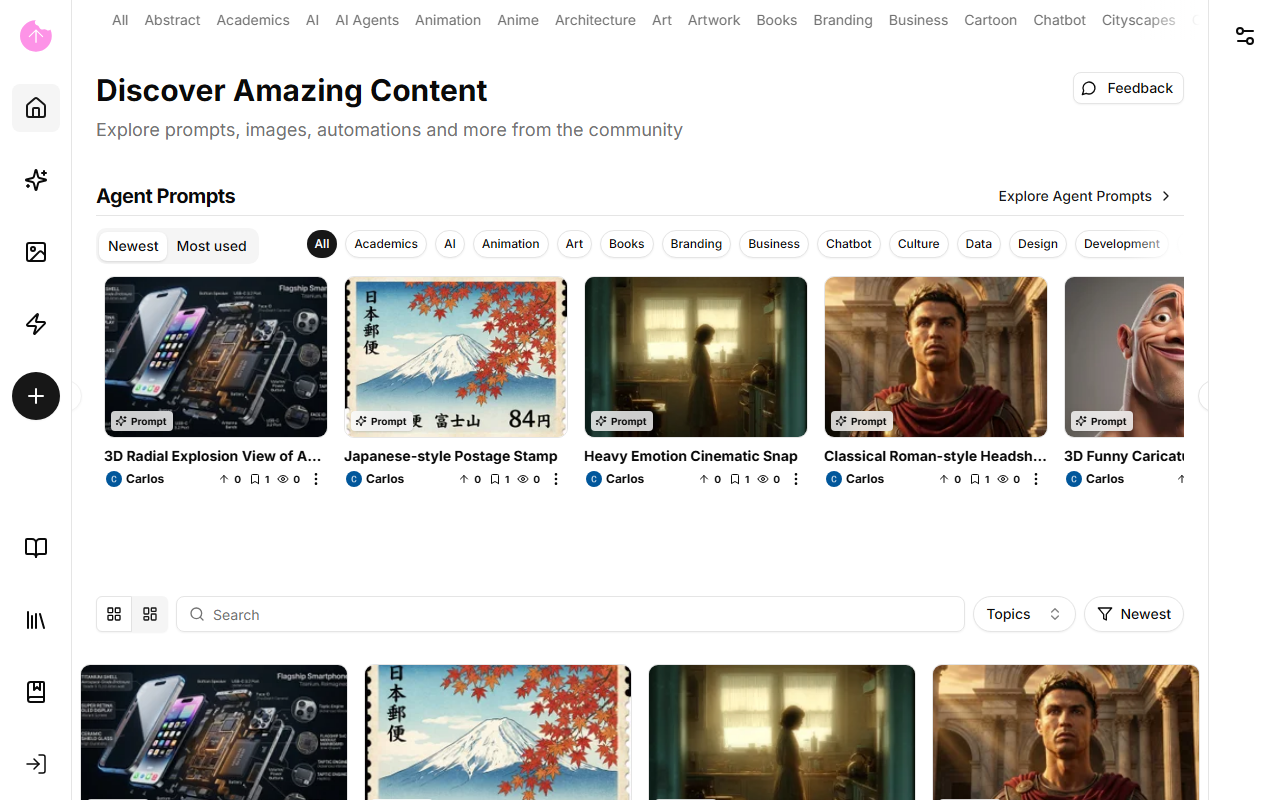Open the Home icon in sidebar
The height and width of the screenshot is (800, 1280).
tap(36, 108)
